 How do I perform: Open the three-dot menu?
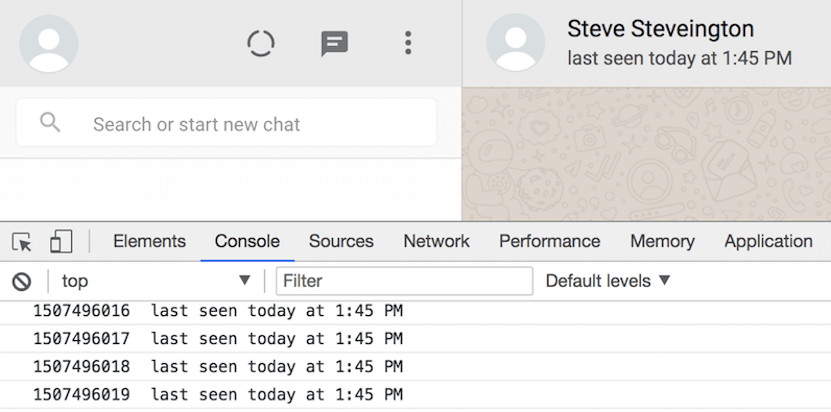point(407,43)
